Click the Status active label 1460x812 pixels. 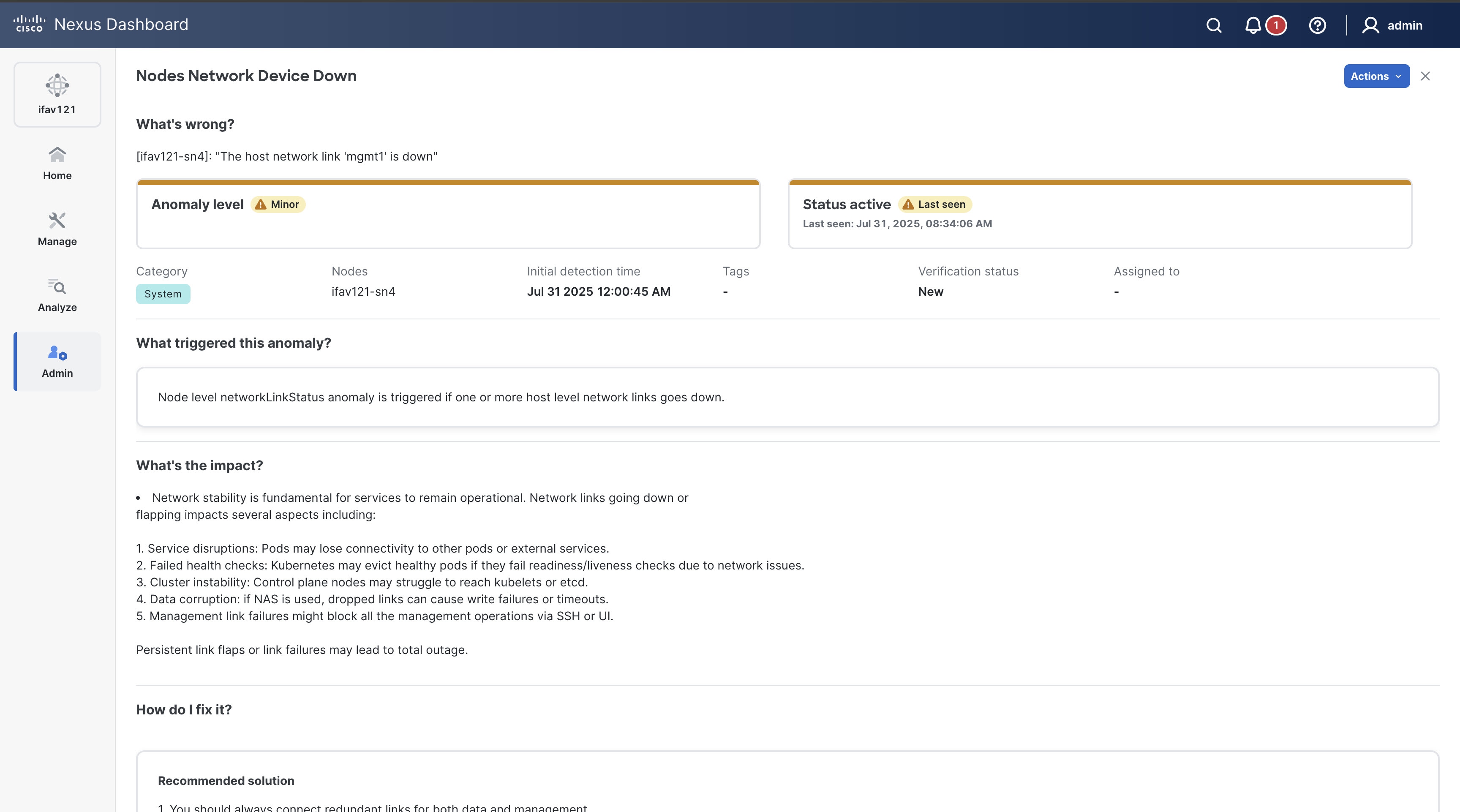[847, 204]
